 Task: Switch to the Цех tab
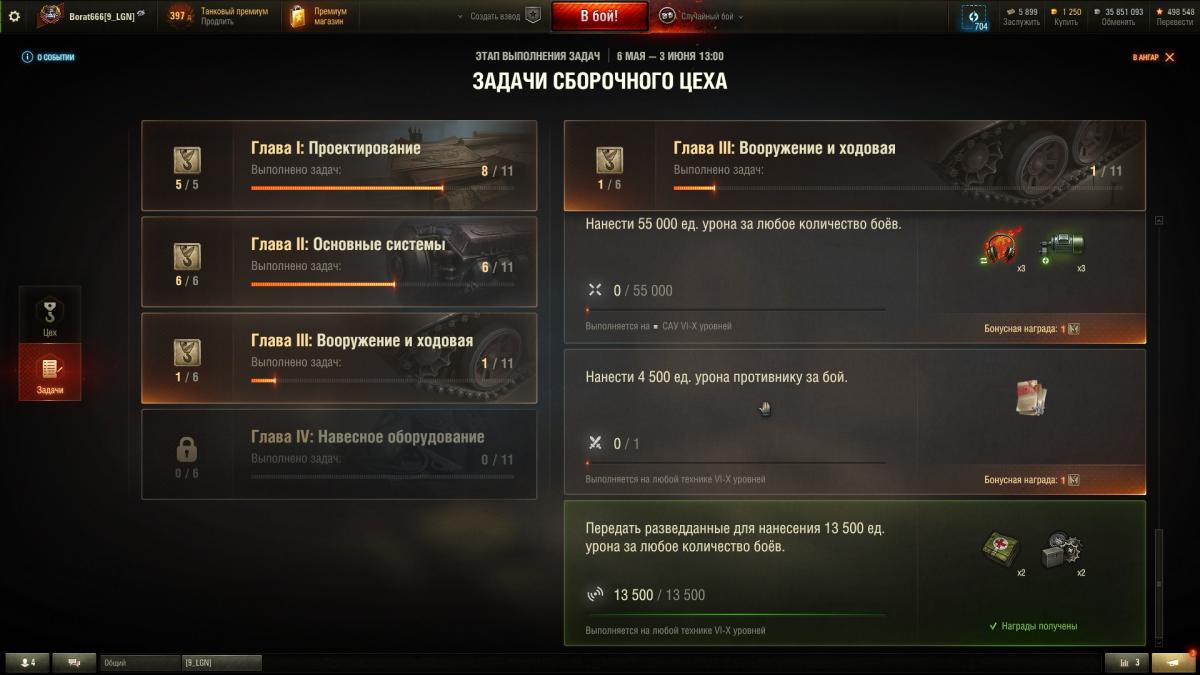pyautogui.click(x=49, y=315)
